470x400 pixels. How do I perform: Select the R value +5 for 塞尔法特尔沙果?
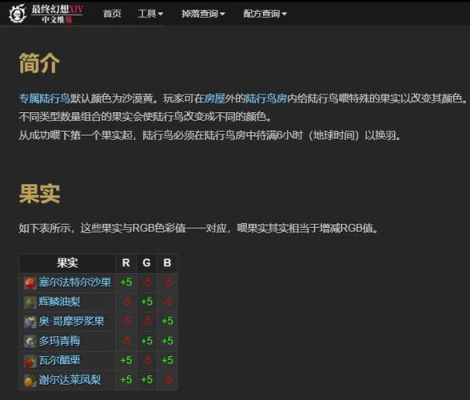(126, 282)
